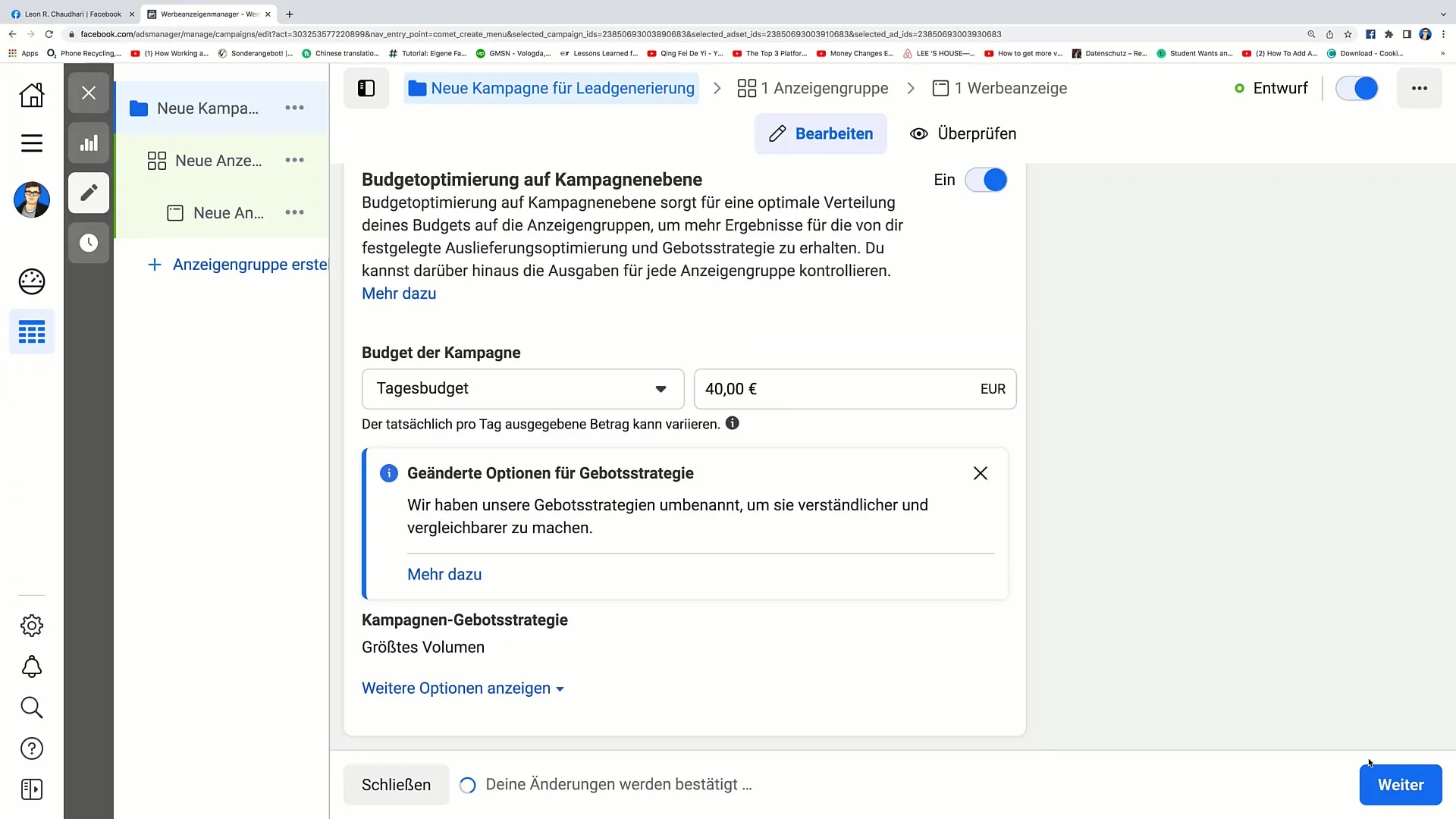Select the Bearbeiten tab
1456x819 pixels.
click(x=821, y=133)
